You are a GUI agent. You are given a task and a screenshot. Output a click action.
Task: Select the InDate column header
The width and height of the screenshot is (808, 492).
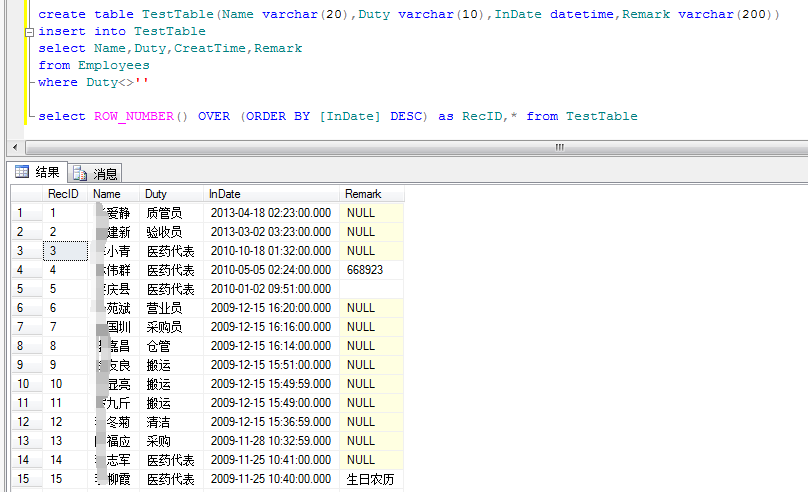(x=271, y=194)
